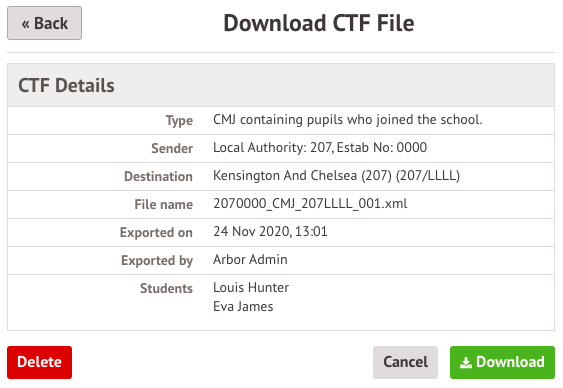Cancel the CTF download dialog
Viewport: 563px width, 388px height.
(x=405, y=362)
